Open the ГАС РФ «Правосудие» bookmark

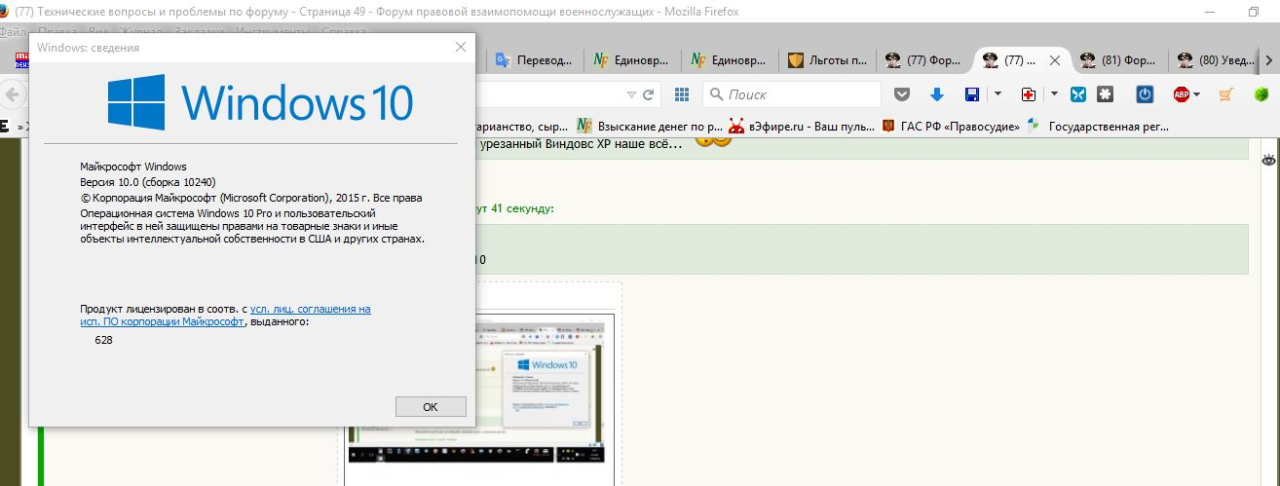pos(950,126)
